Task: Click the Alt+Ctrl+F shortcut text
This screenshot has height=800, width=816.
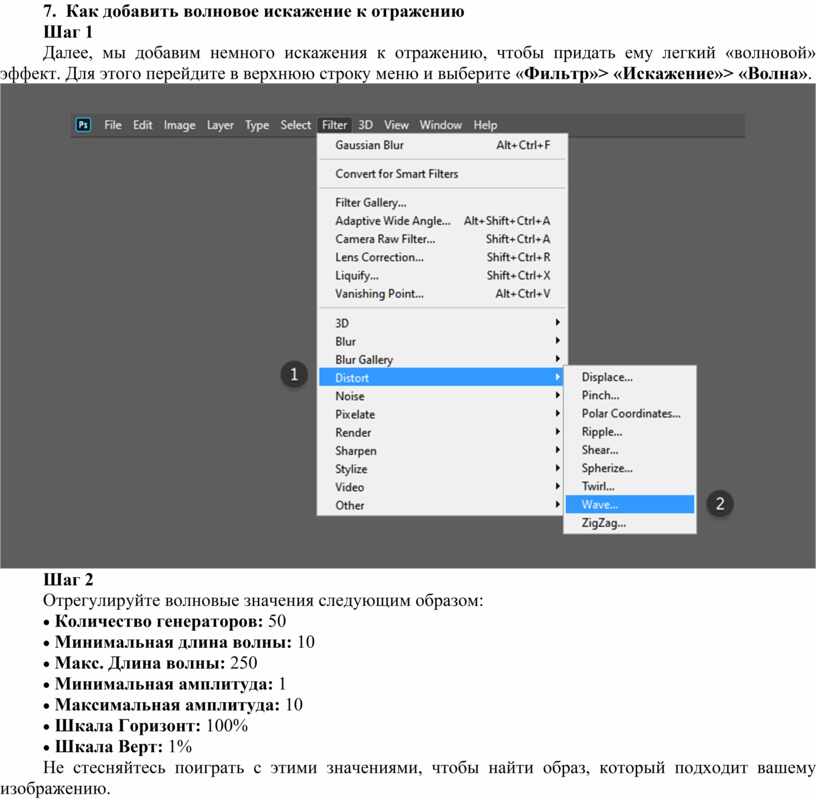Action: click(523, 145)
